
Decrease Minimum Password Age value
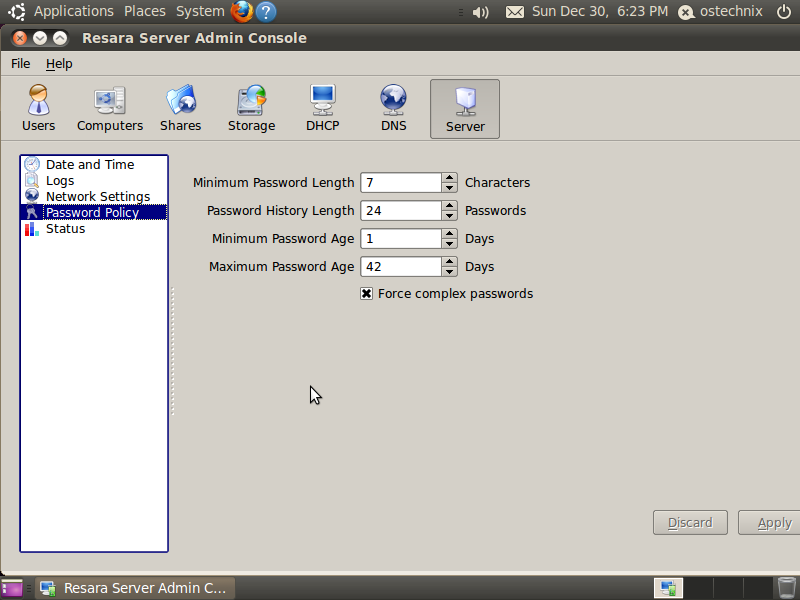pyautogui.click(x=449, y=243)
